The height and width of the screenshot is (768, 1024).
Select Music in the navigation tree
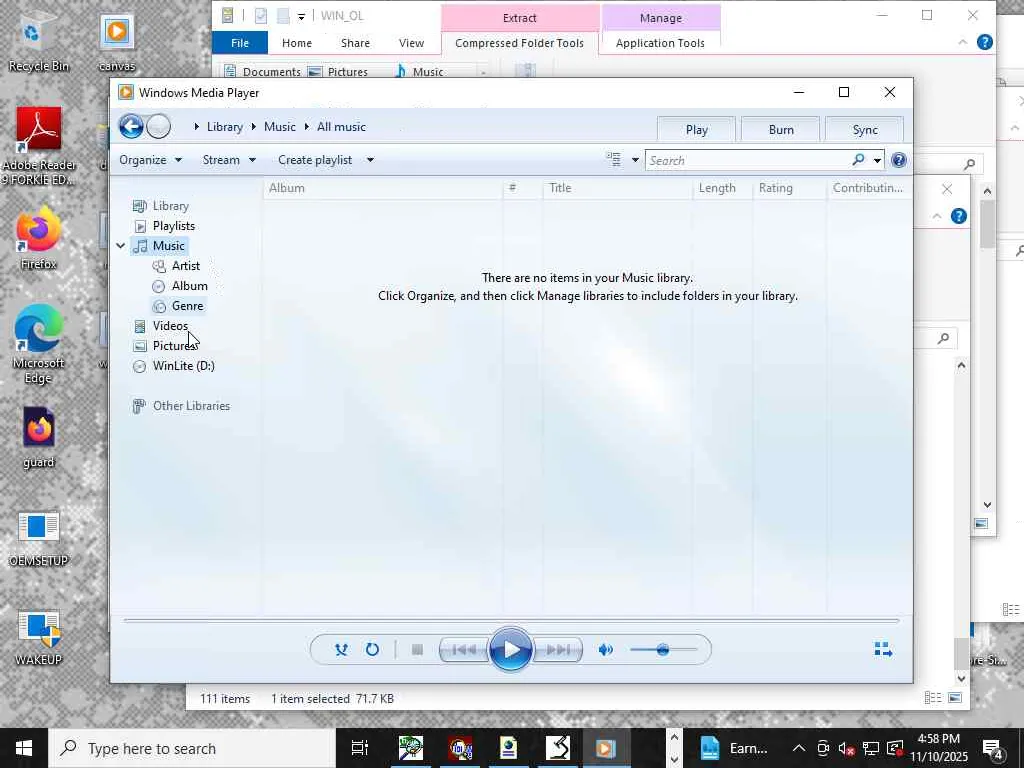[x=168, y=246]
